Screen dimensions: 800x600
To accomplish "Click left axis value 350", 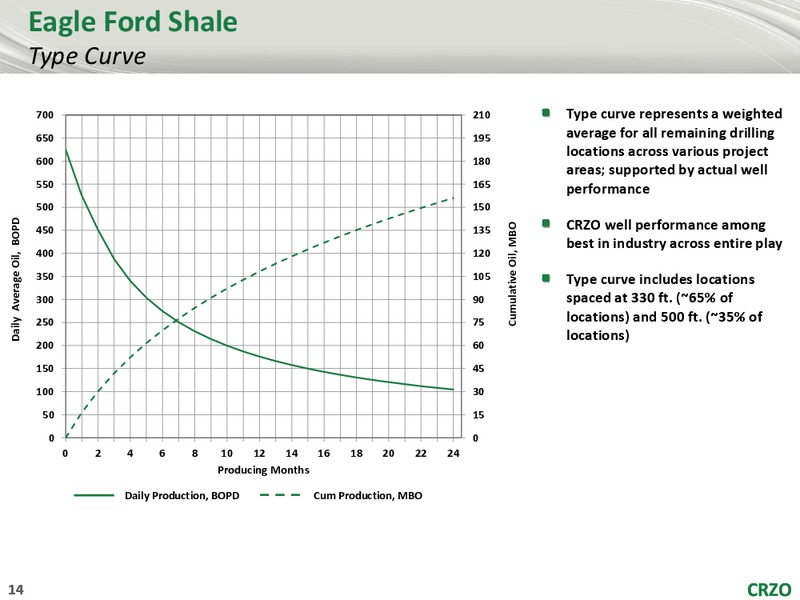I will pyautogui.click(x=45, y=277).
